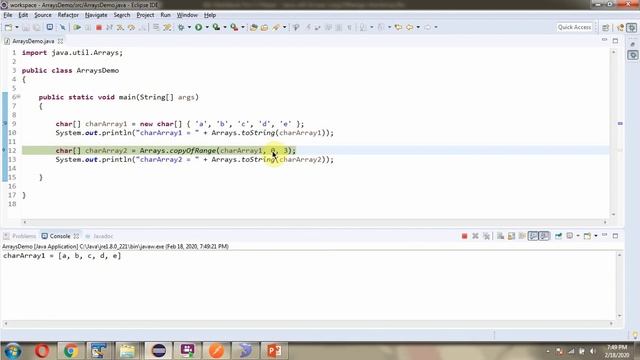This screenshot has height=360, width=640.
Task: Open the Open Console dropdown arrow
Action: coord(596,236)
